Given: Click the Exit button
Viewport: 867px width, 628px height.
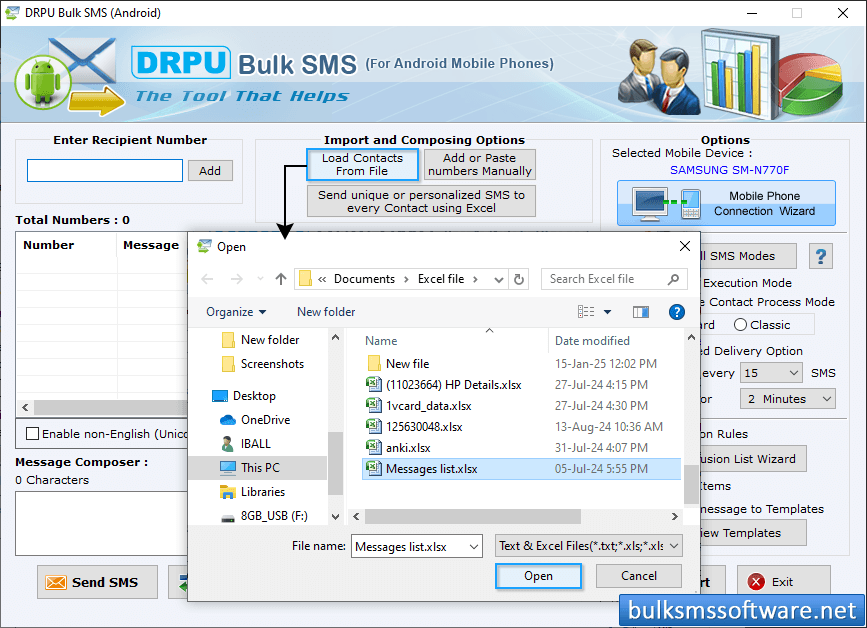Looking at the screenshot, I should pos(784,582).
